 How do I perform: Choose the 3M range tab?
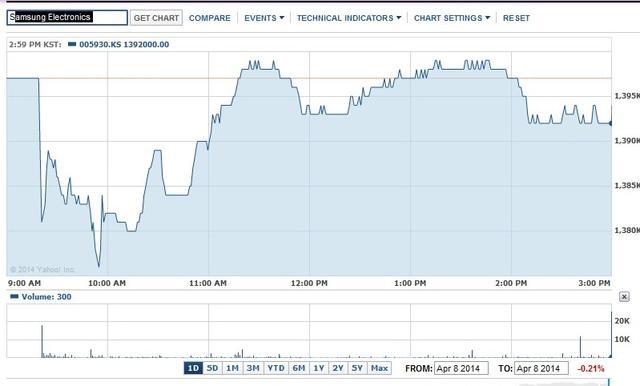(x=253, y=368)
